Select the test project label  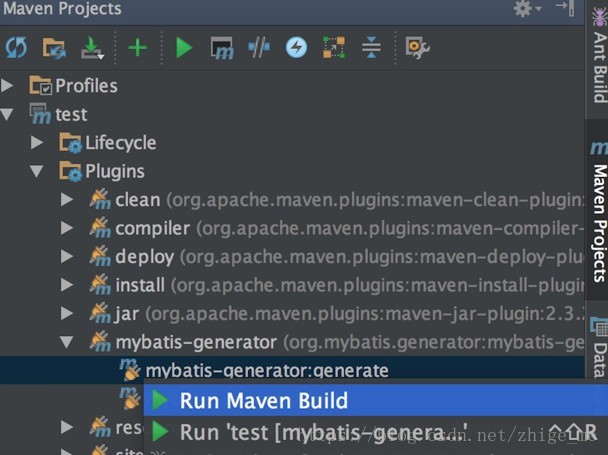pos(71,114)
